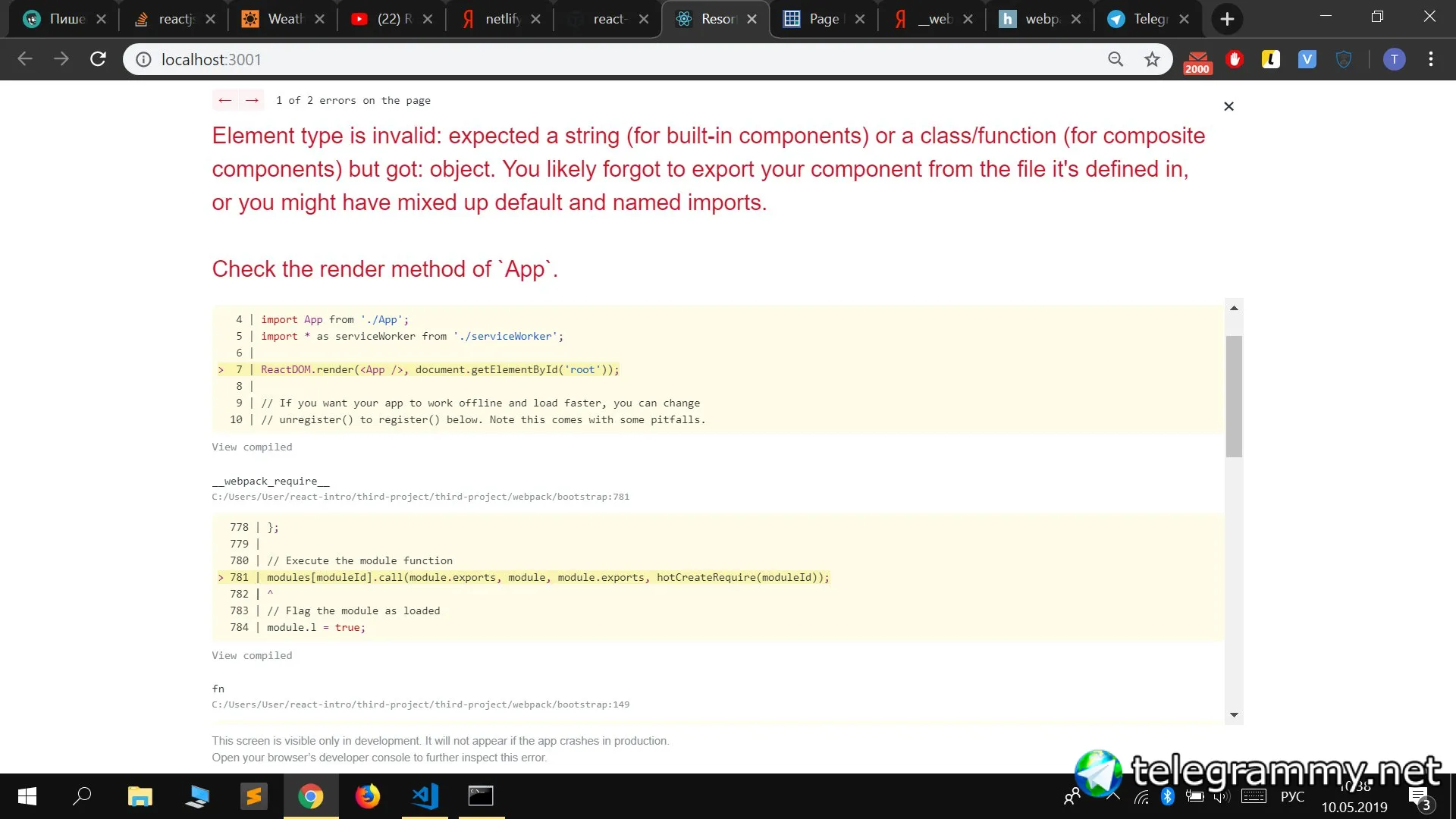Click the Gmail extension icon showing 2000
This screenshot has height=819, width=1456.
pos(1197,61)
